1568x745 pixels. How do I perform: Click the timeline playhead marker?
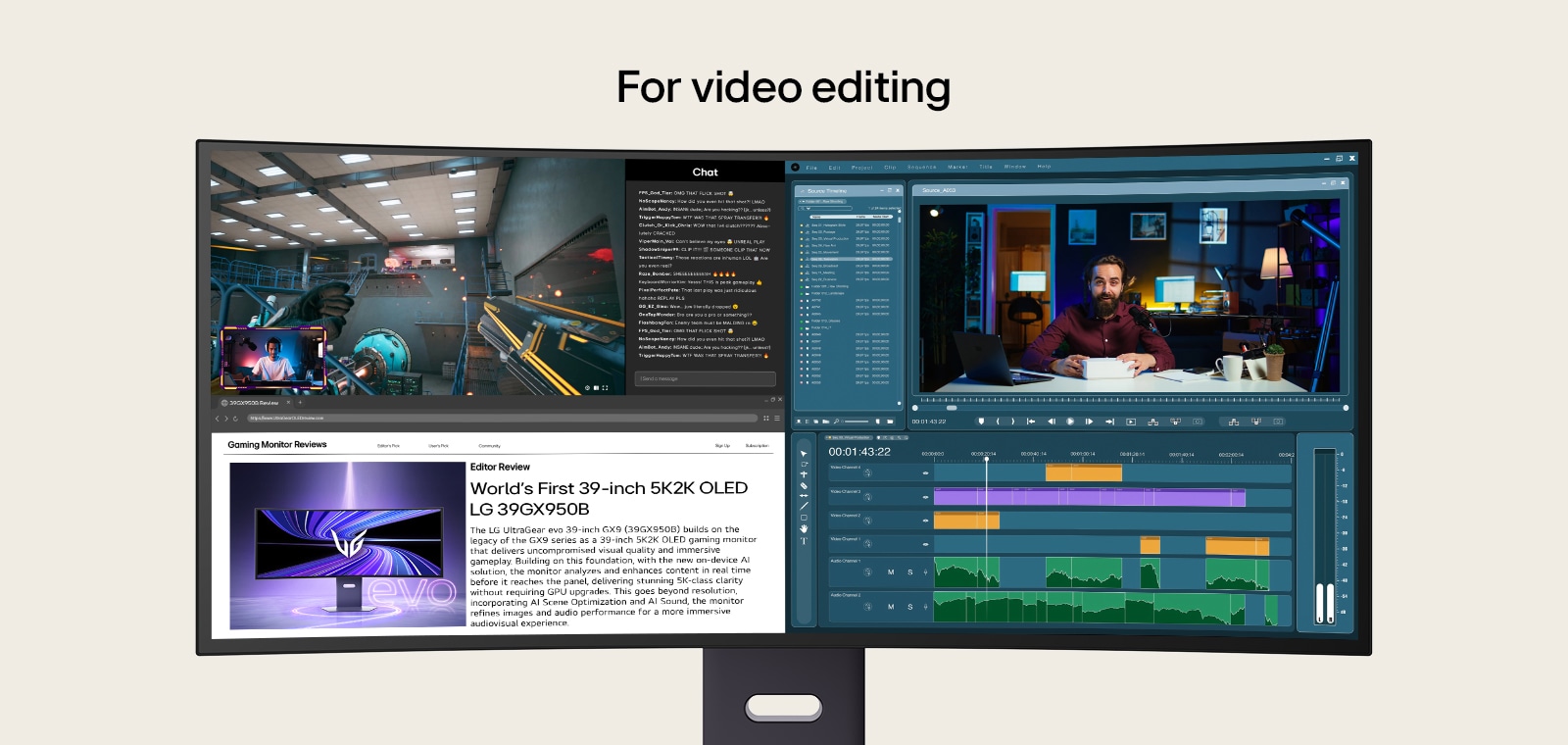tap(987, 457)
